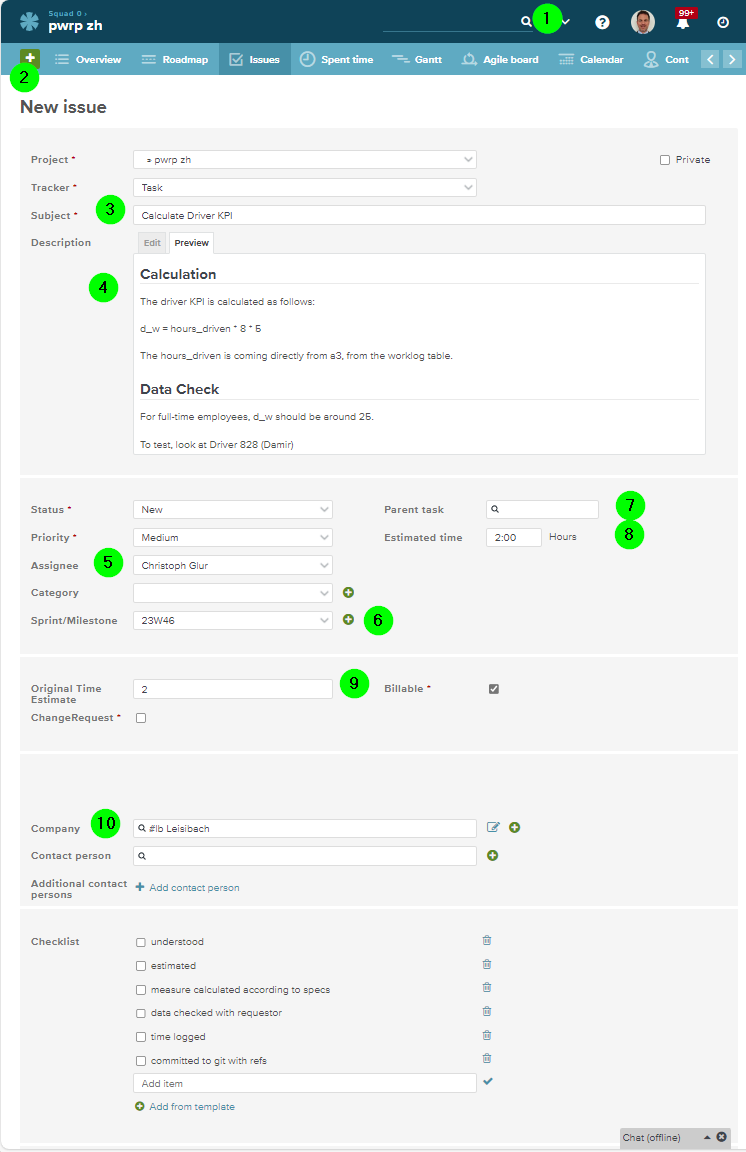Open the user avatar menu
The width and height of the screenshot is (746, 1152).
coord(643,22)
